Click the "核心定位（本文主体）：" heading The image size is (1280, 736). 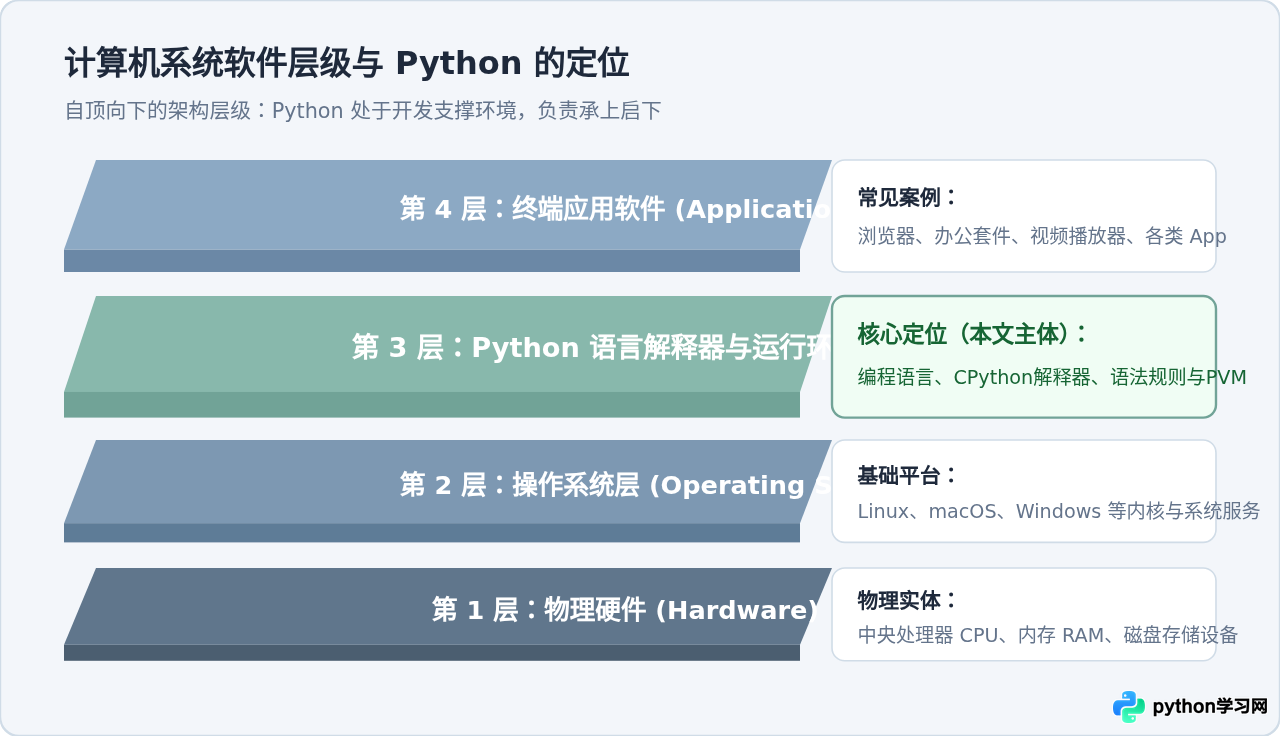coord(973,335)
